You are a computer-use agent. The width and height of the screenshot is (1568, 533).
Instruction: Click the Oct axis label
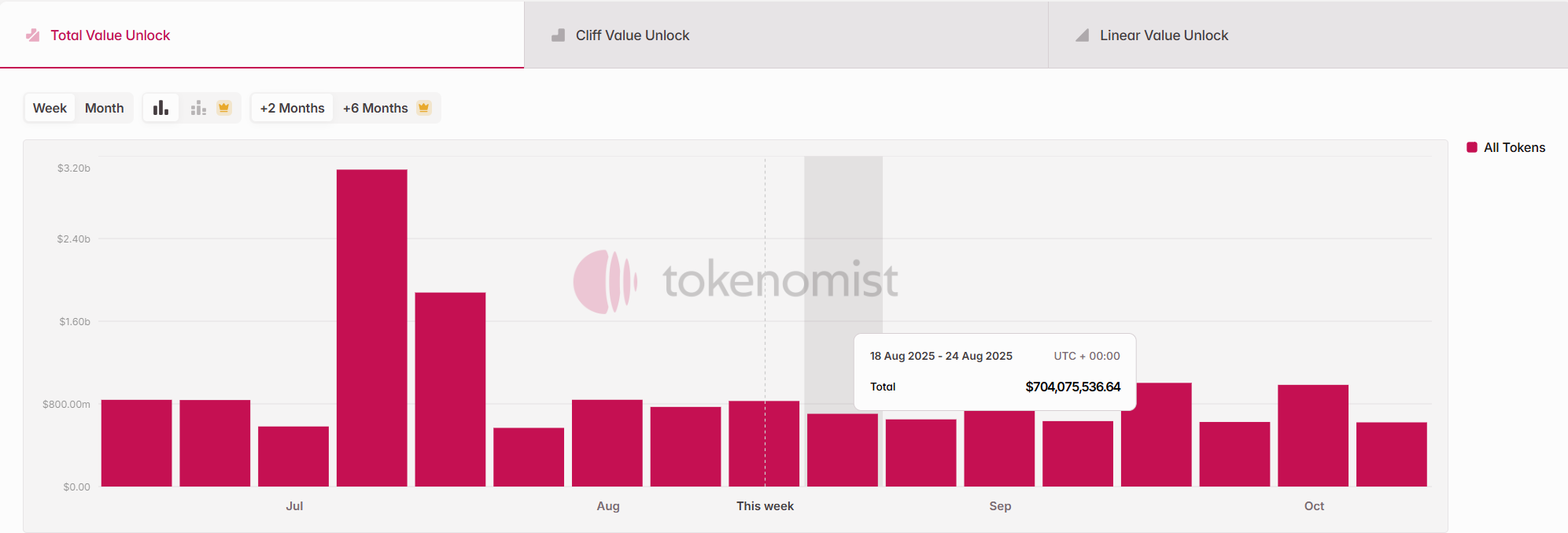[x=1314, y=506]
